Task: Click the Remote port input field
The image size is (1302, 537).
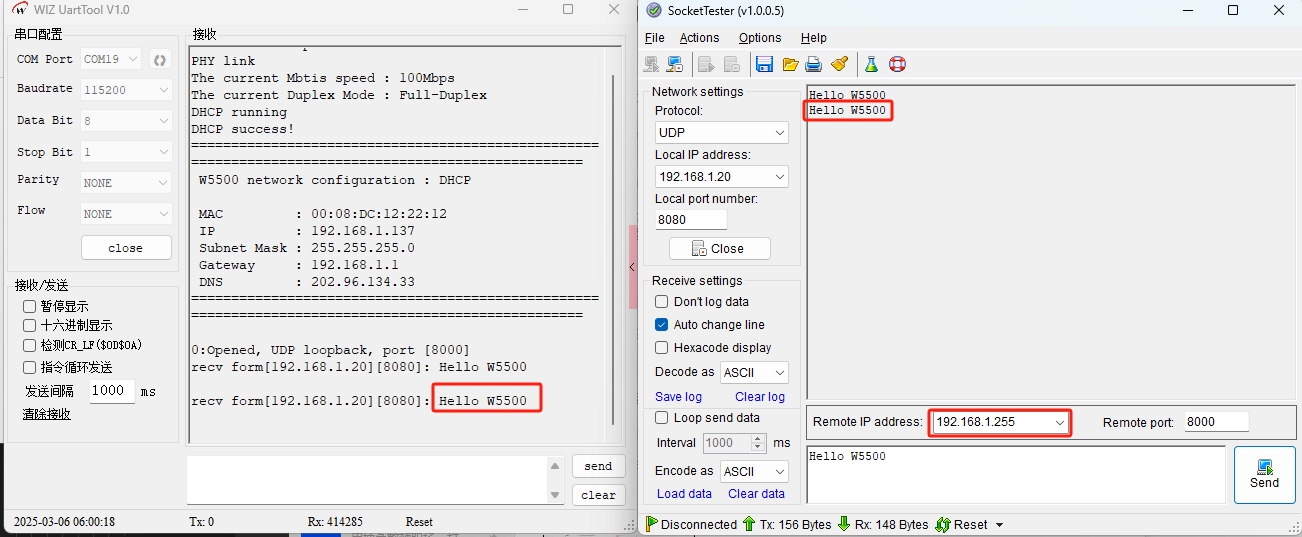Action: coord(1215,423)
